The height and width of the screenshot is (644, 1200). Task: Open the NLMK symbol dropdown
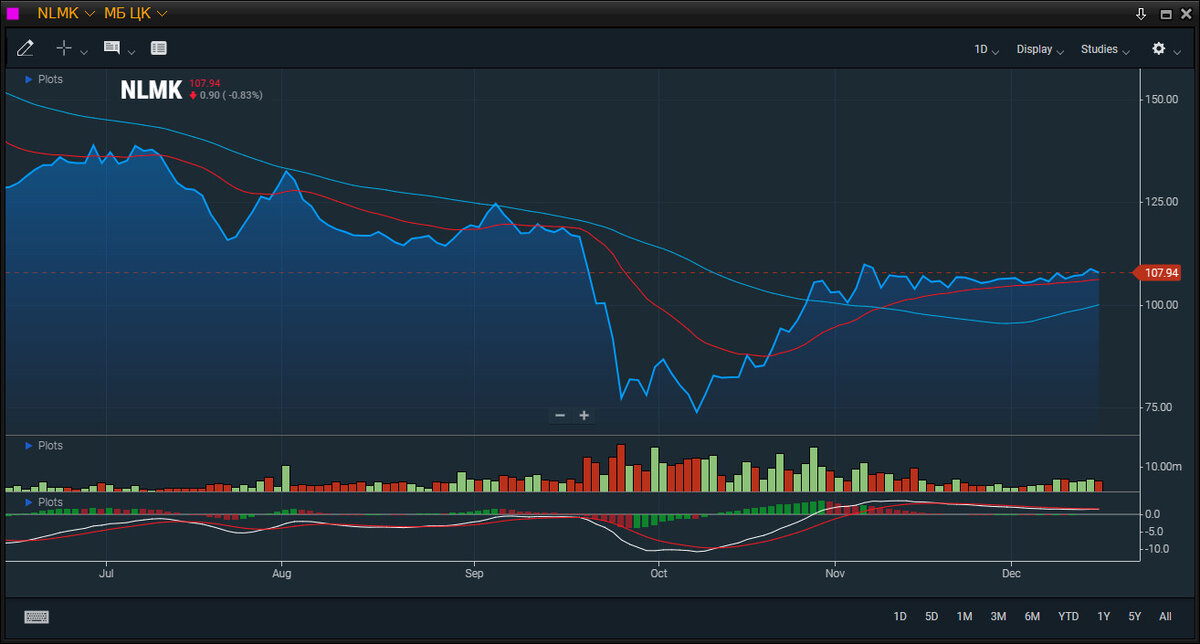pos(66,14)
